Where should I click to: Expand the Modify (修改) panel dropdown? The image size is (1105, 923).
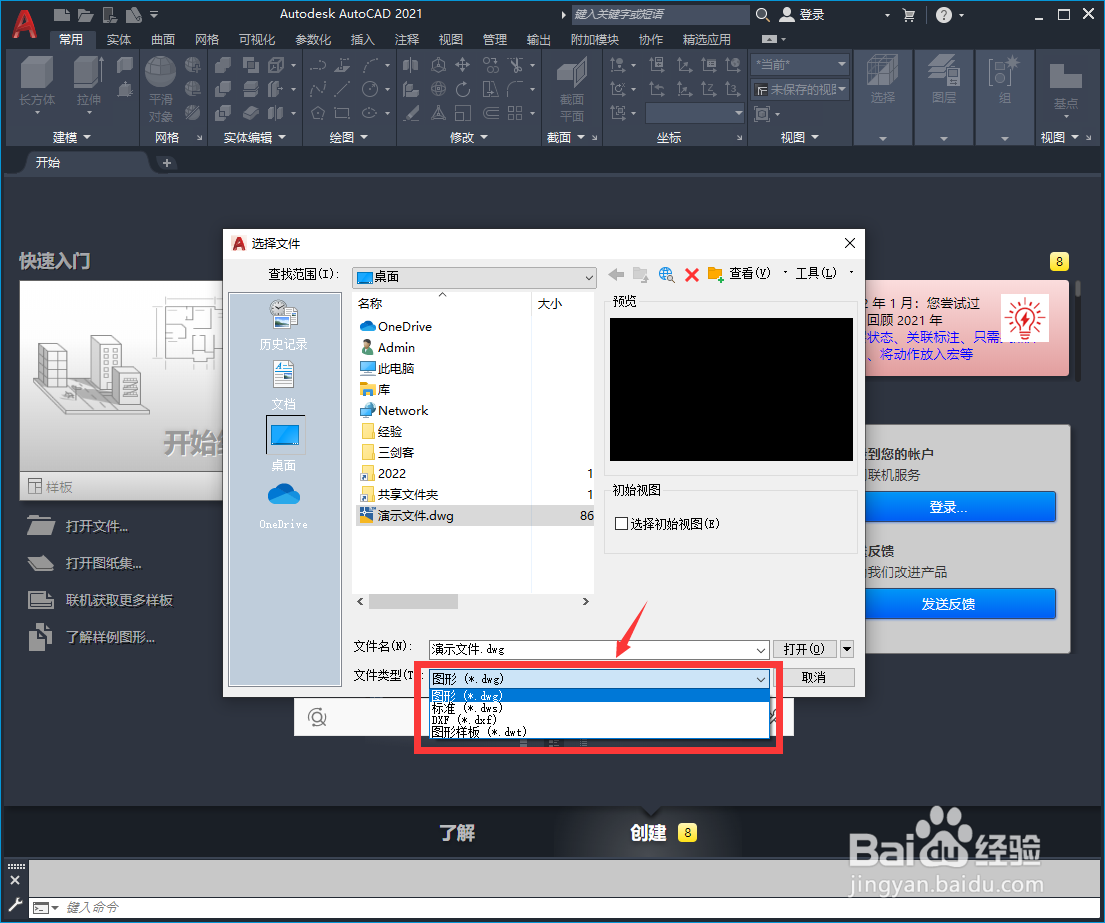(x=469, y=137)
